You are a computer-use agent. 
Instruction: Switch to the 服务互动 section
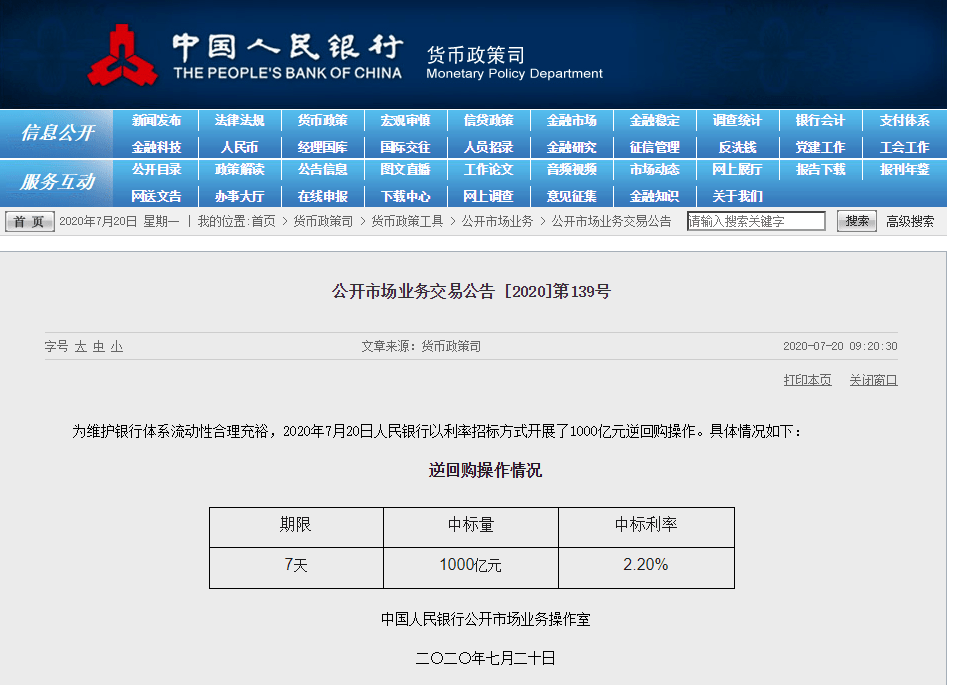tap(56, 184)
